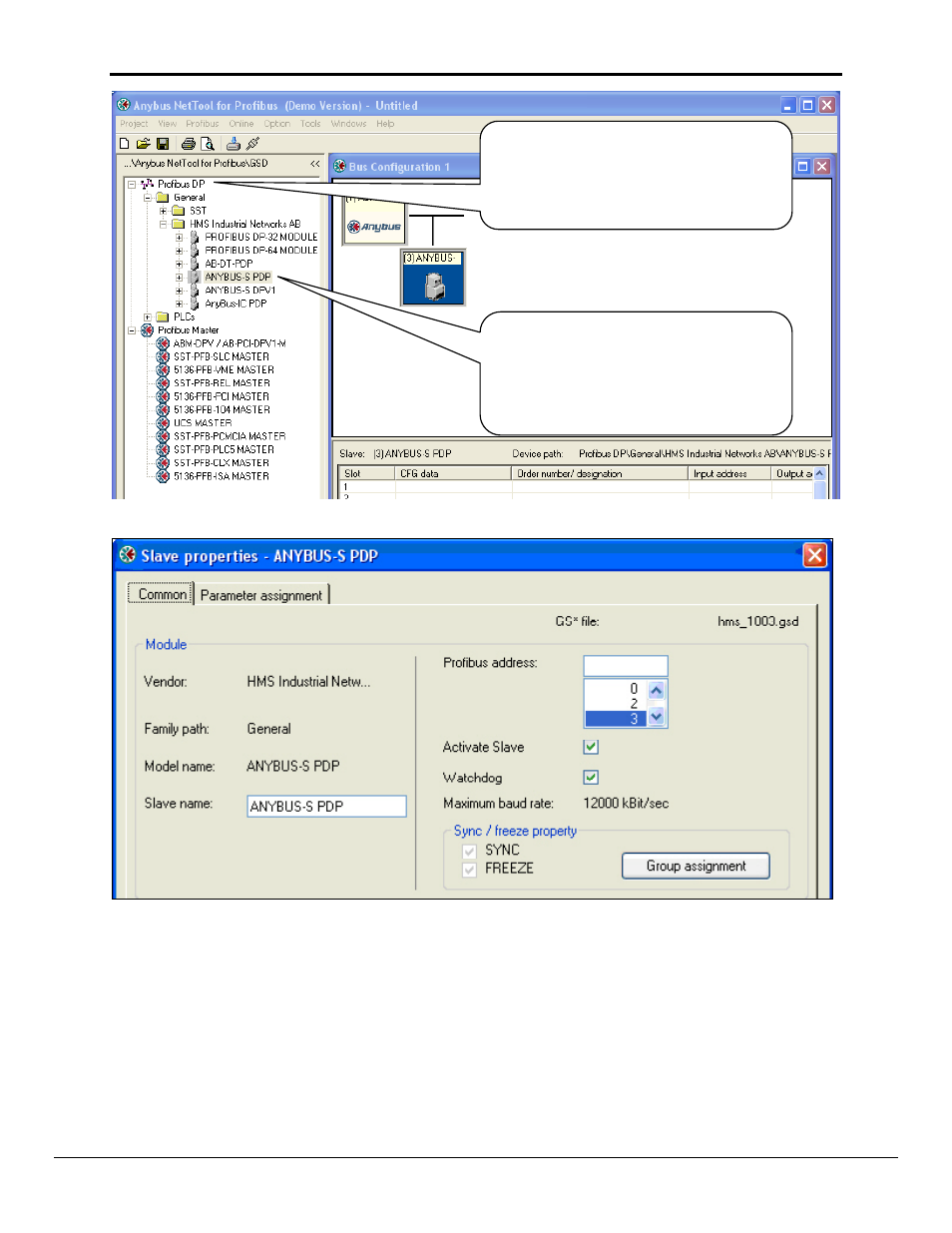Select address 3 in Profibus address list

tap(617, 719)
